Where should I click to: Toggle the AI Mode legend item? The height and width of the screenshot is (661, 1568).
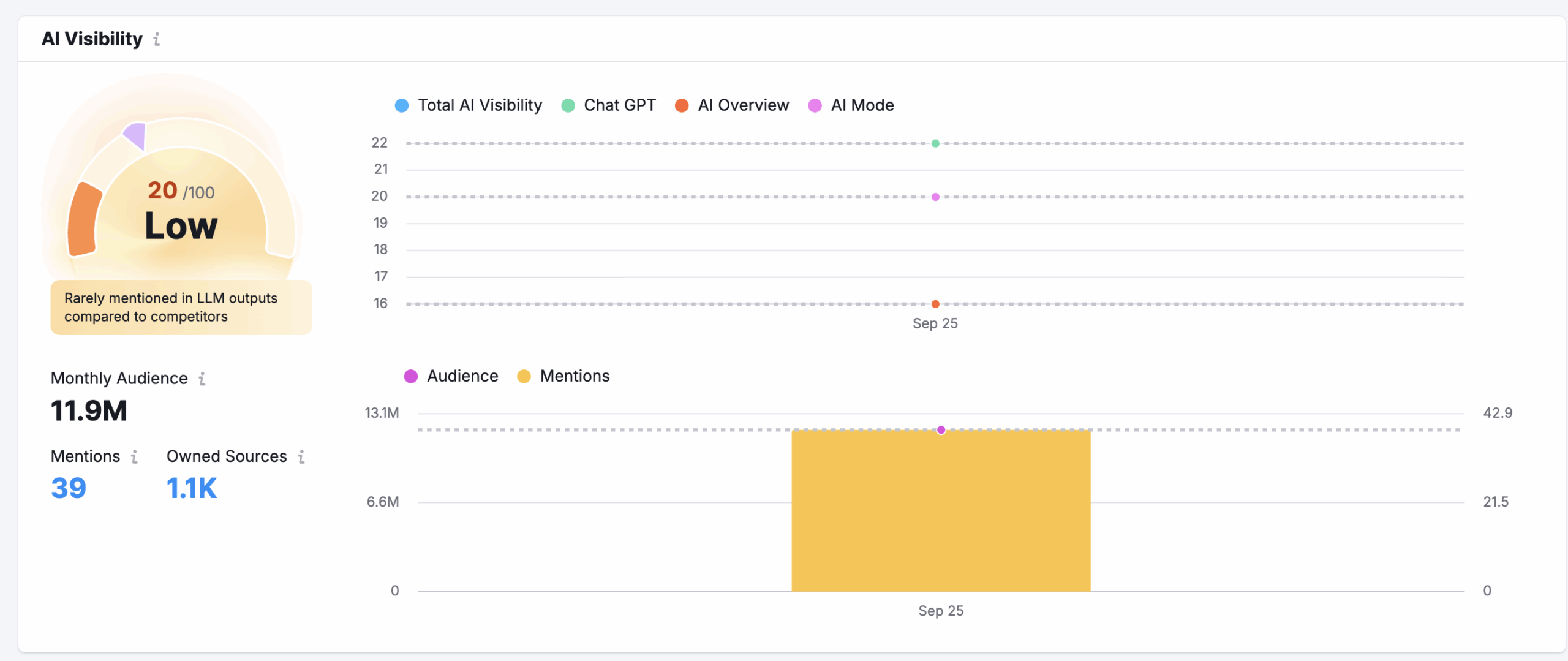pyautogui.click(x=851, y=105)
